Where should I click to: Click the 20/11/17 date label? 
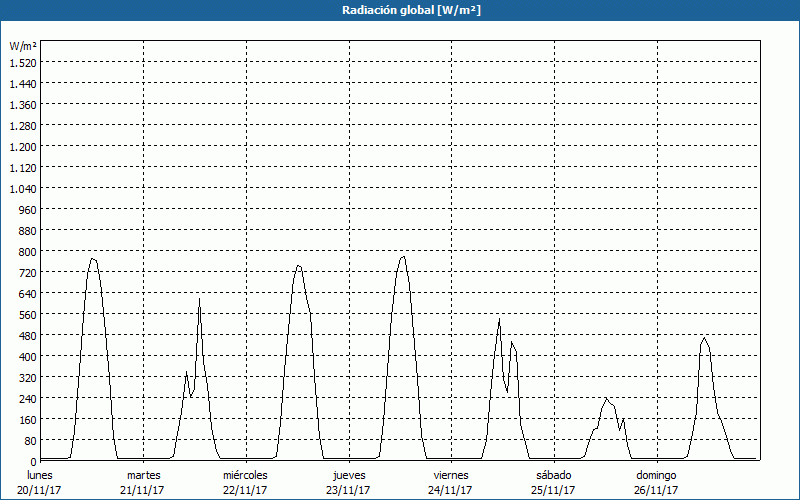(x=40, y=490)
